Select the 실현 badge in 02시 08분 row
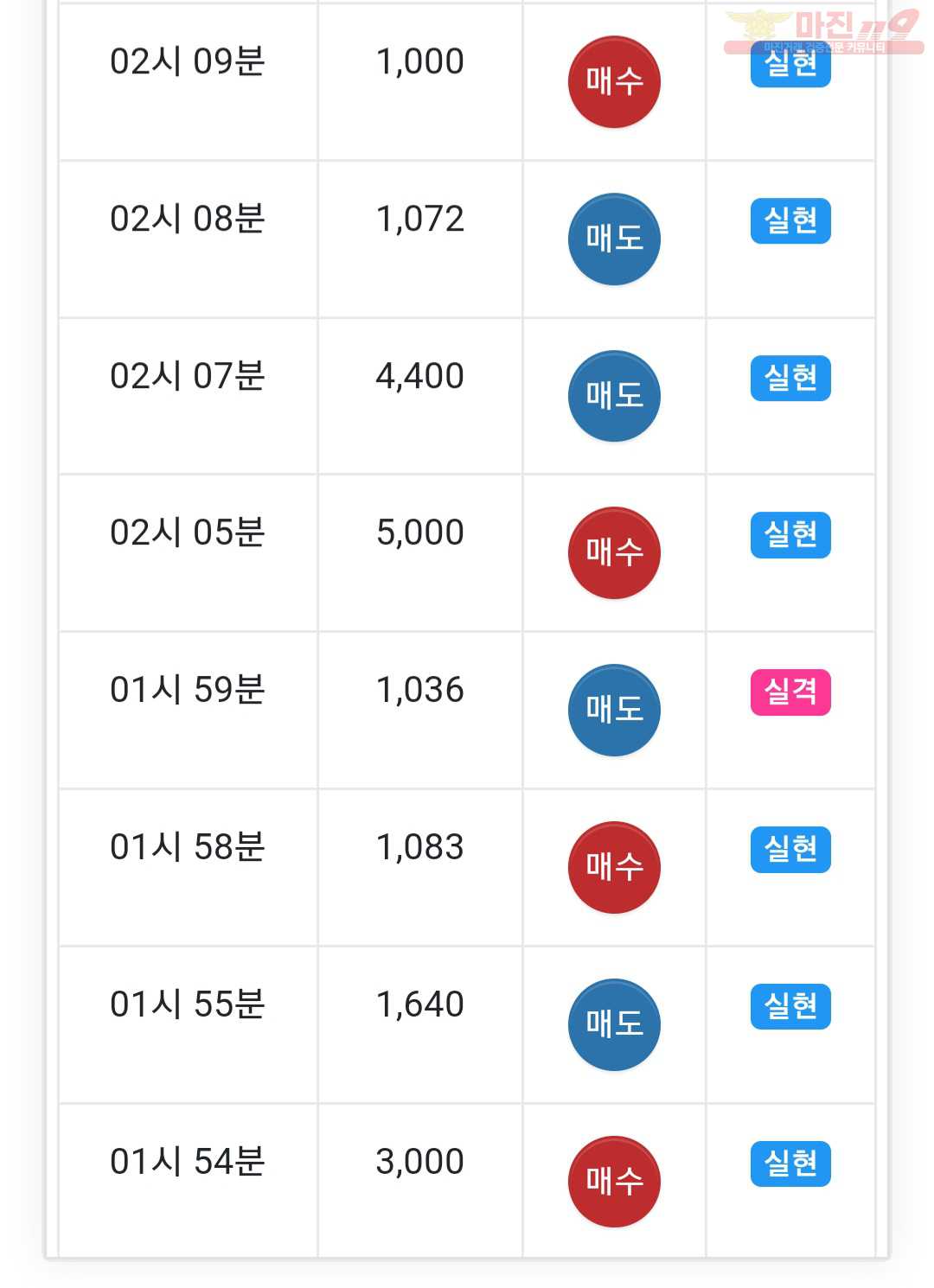The image size is (934, 1288). click(x=790, y=221)
